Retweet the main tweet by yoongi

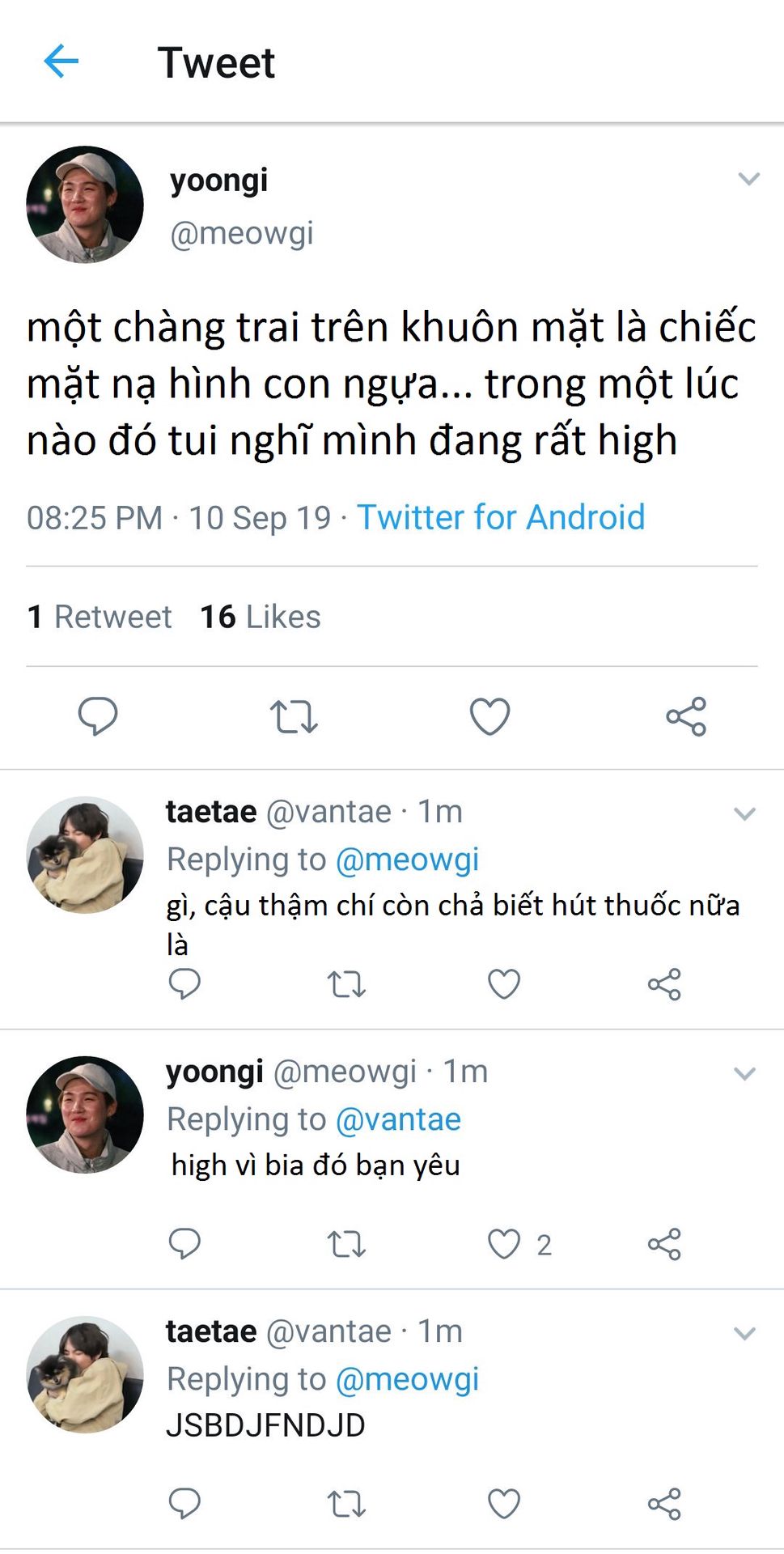[294, 716]
